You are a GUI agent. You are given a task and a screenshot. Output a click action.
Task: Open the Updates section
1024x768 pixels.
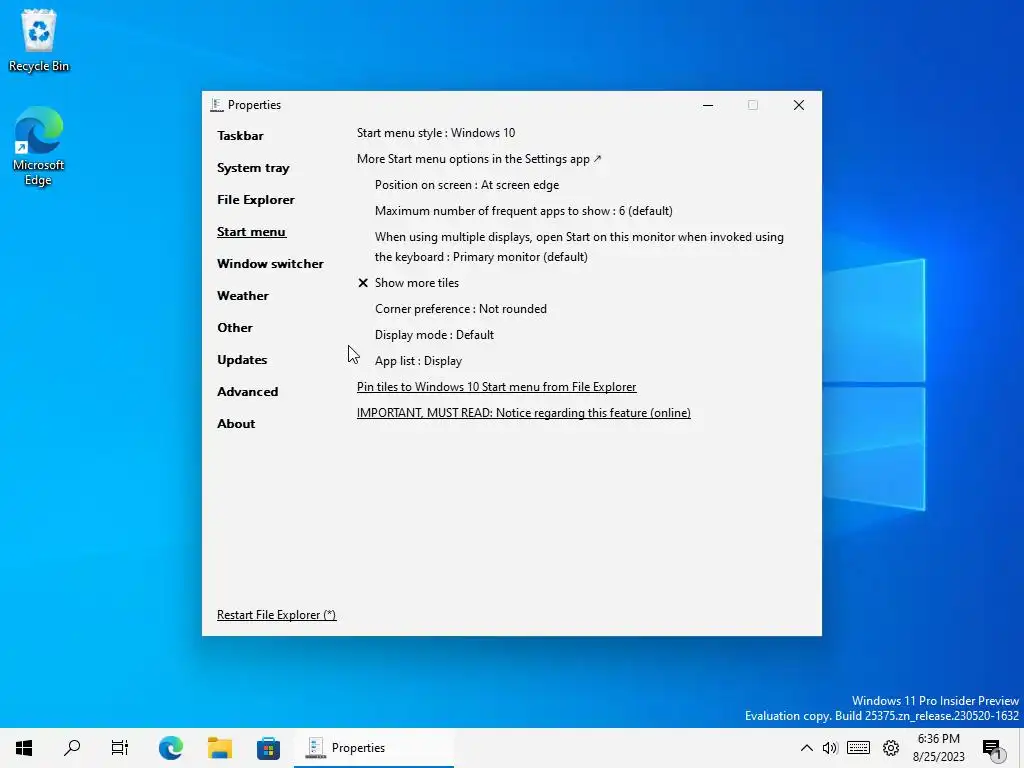[242, 360]
